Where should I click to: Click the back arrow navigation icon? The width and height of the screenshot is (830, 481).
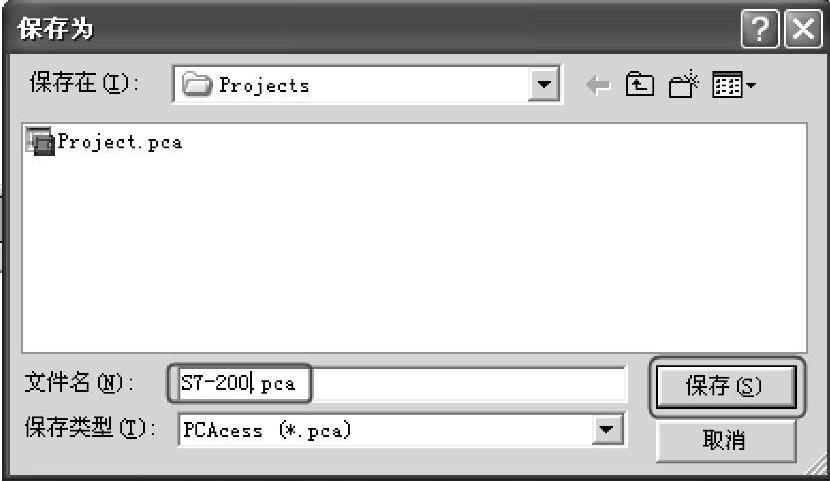coord(598,85)
